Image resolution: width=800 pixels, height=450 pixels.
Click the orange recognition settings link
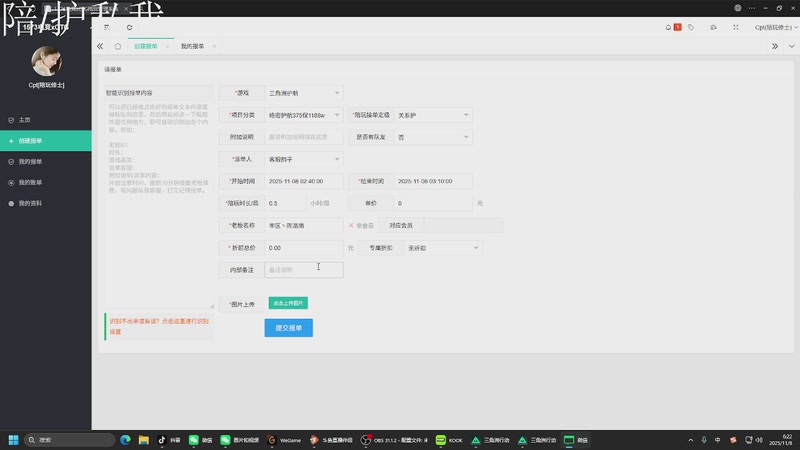[159, 327]
